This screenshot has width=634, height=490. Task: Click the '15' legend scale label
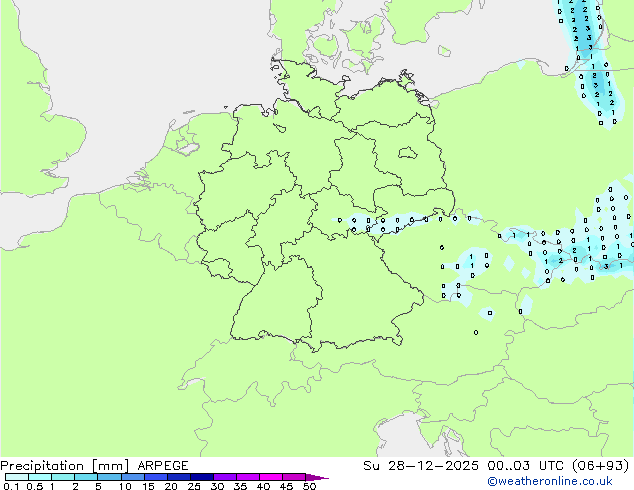pyautogui.click(x=148, y=486)
